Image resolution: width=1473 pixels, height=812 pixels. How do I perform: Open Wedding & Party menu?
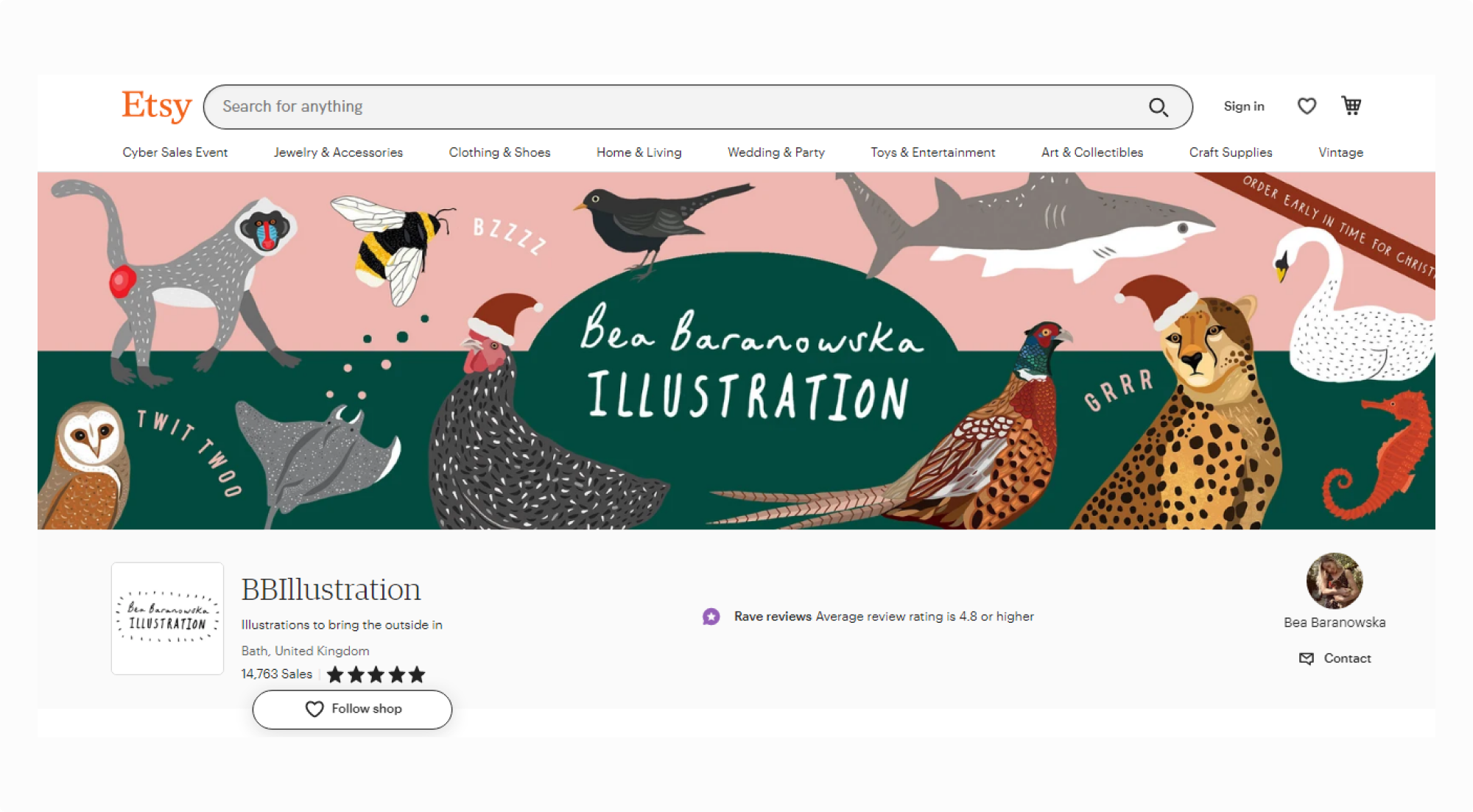[x=776, y=152]
